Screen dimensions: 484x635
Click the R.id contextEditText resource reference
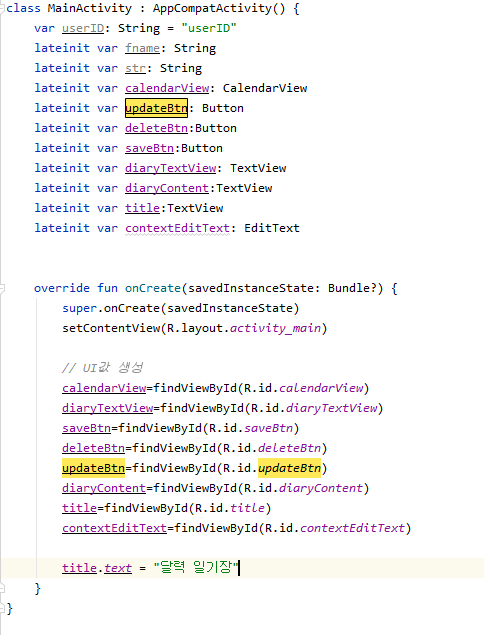[x=352, y=528]
